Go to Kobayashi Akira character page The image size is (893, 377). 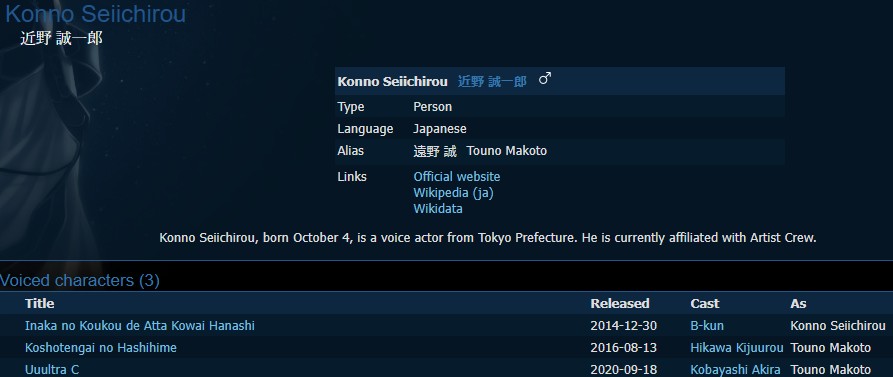(x=735, y=370)
